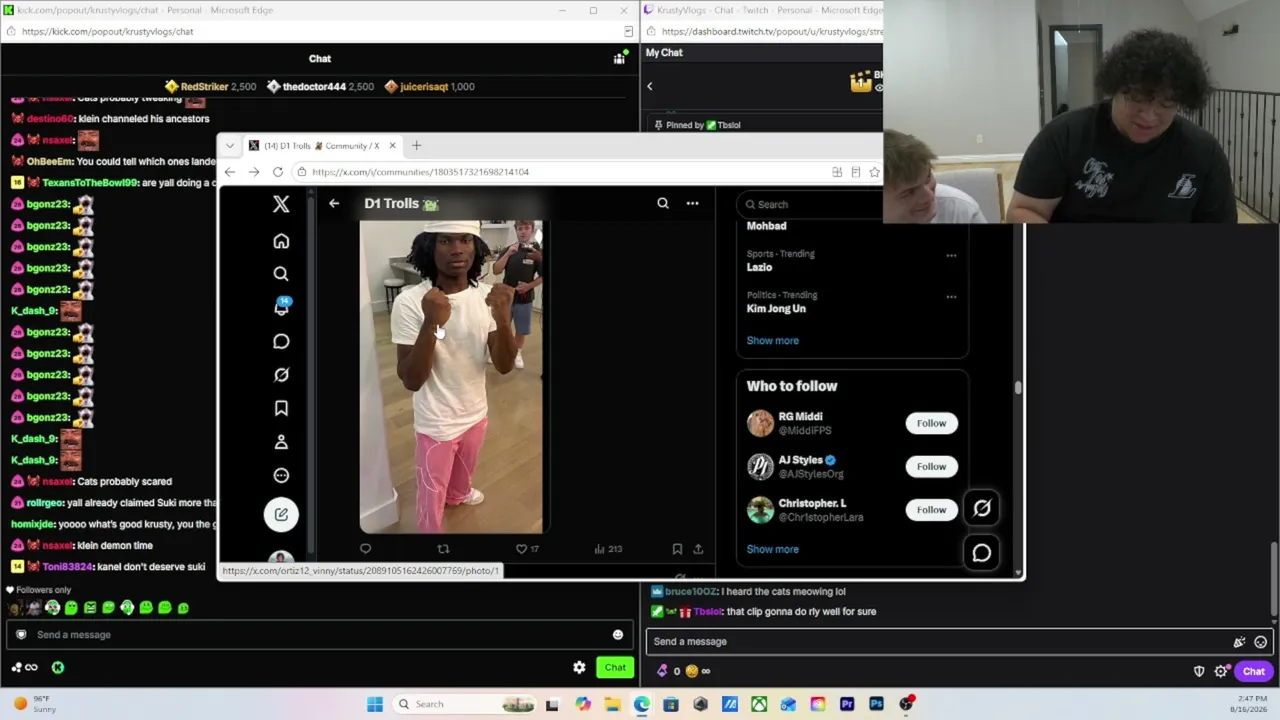
Task: Open floating messages button on X
Action: click(x=982, y=553)
